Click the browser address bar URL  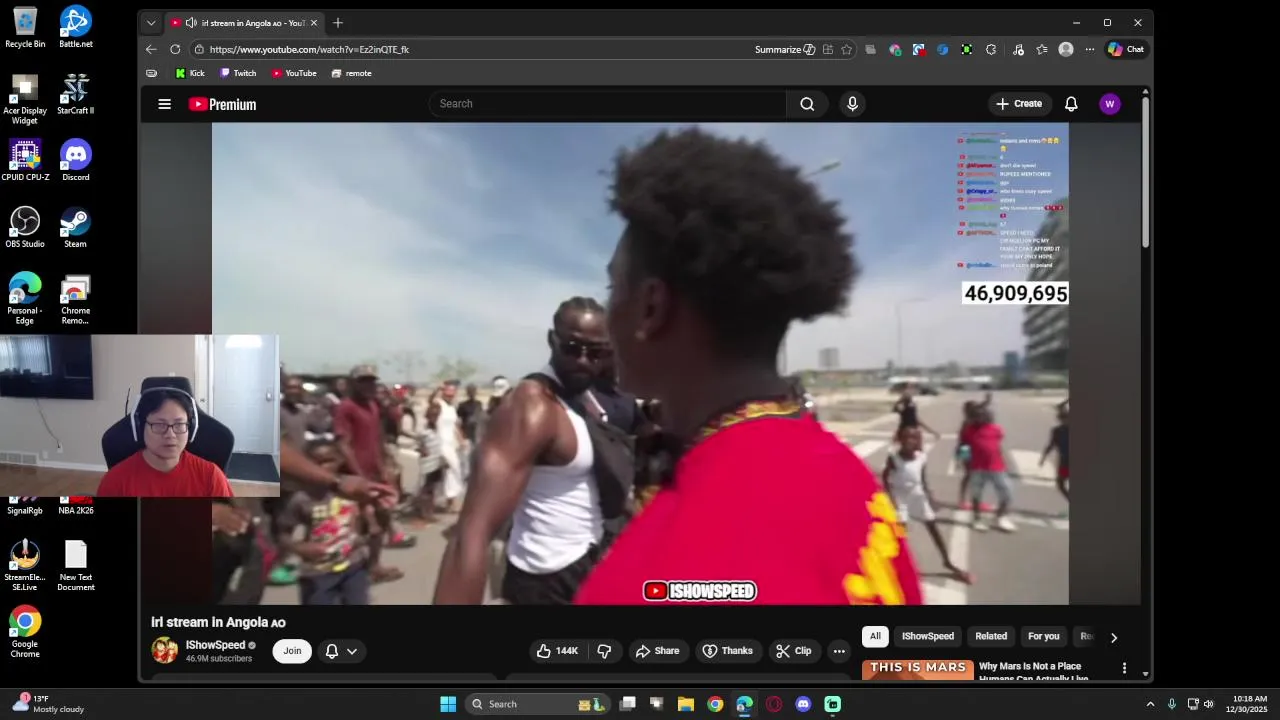[x=309, y=49]
